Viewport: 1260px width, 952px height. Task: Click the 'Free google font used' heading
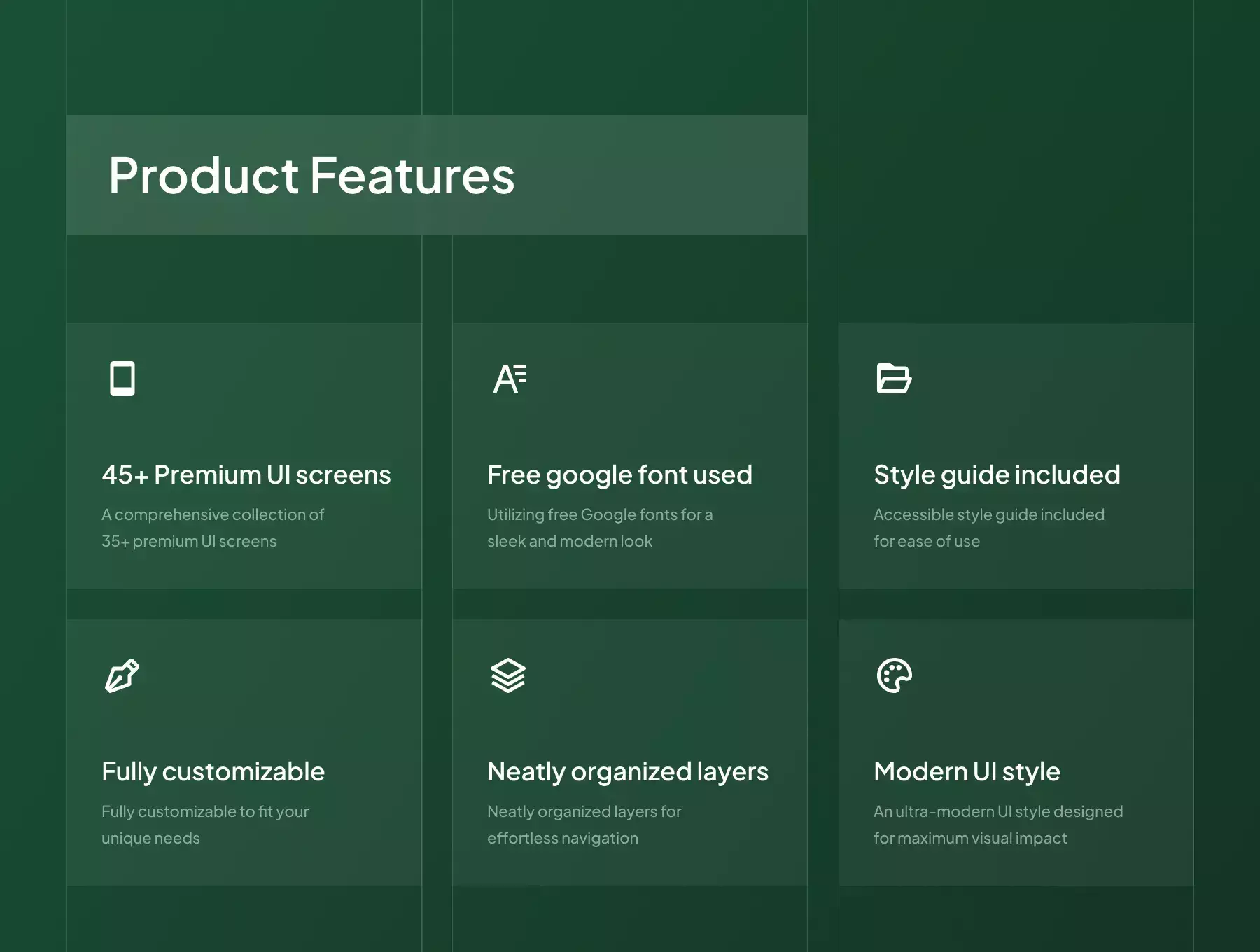click(619, 475)
